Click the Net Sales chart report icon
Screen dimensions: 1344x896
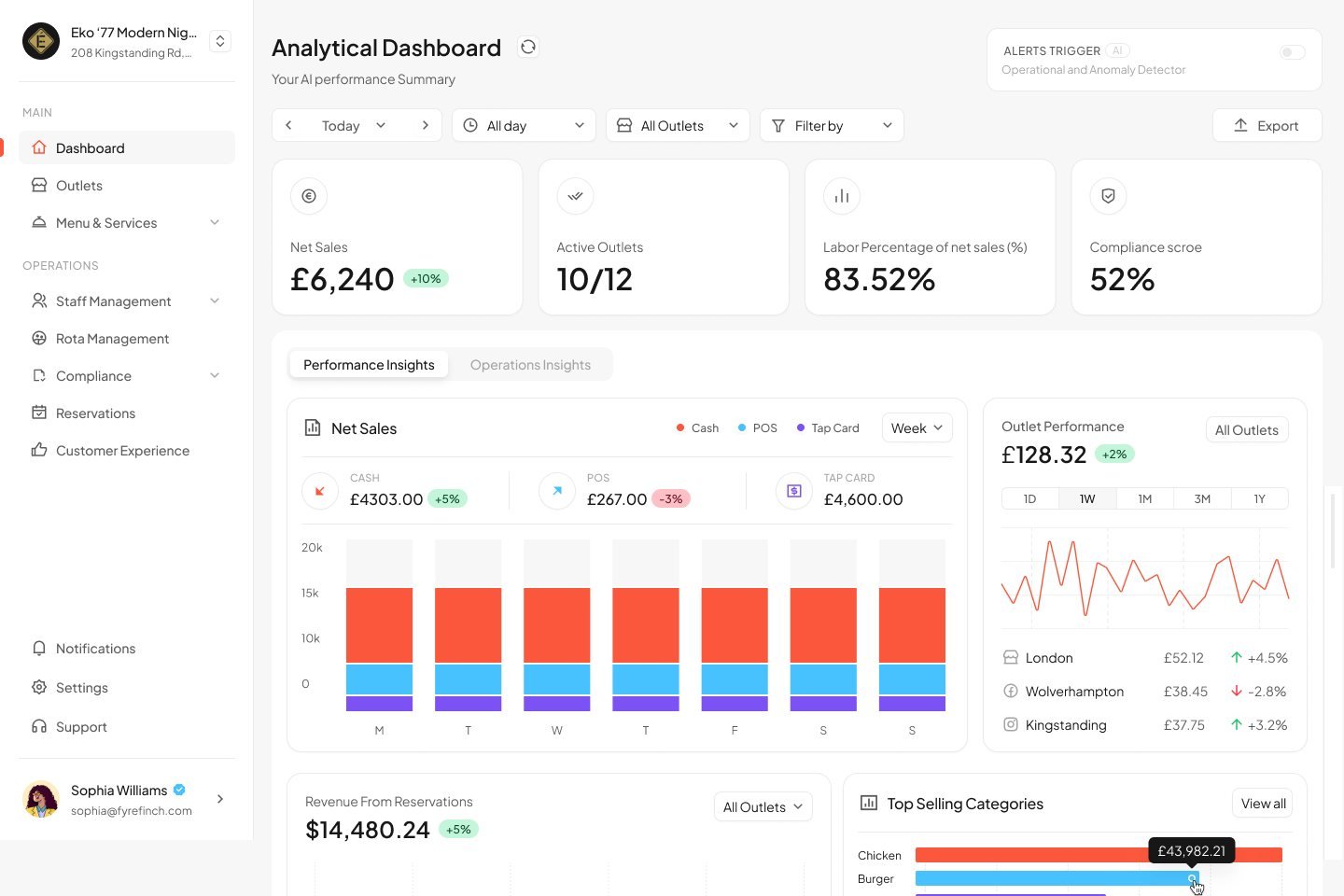313,427
